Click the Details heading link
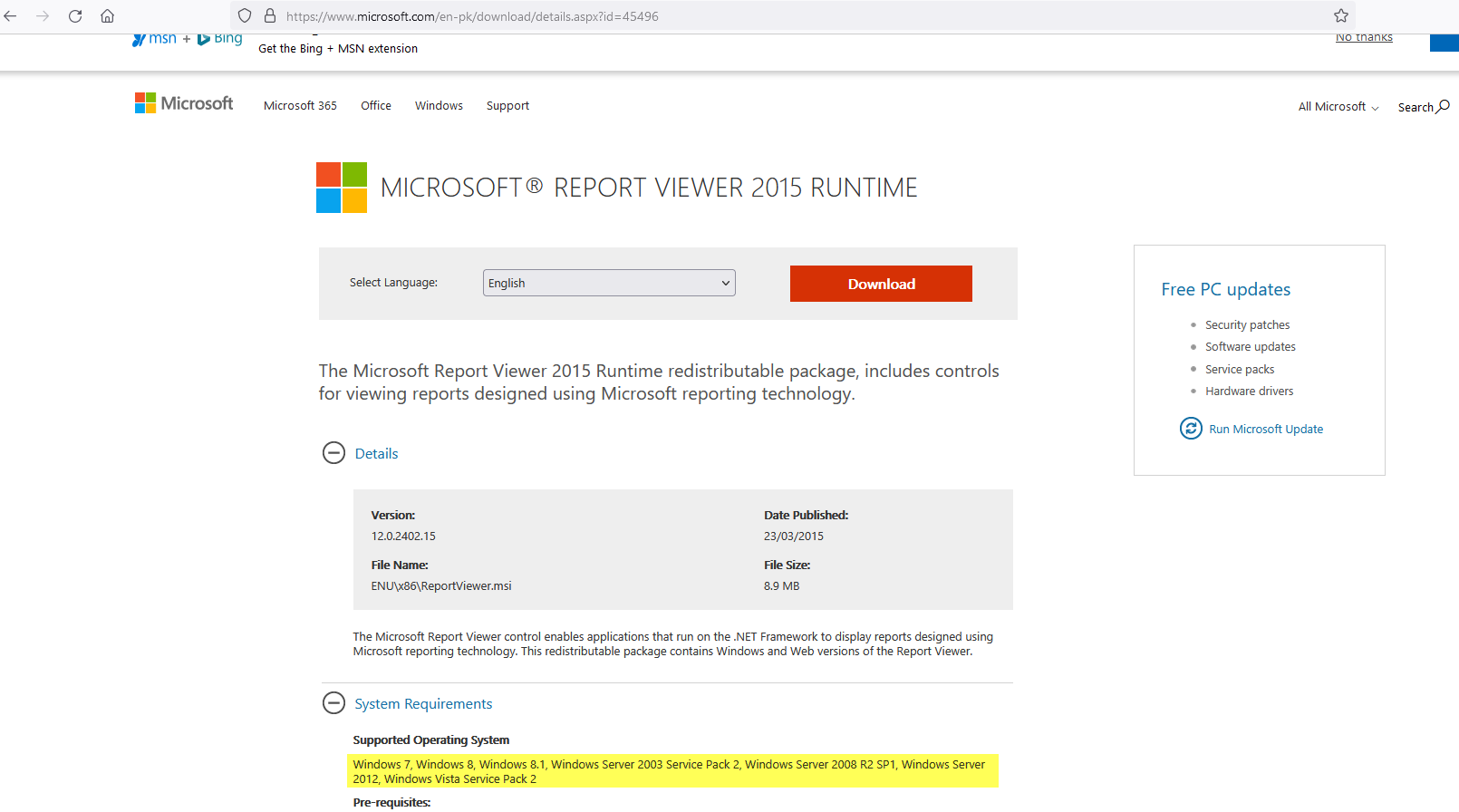1459x812 pixels. click(x=376, y=454)
